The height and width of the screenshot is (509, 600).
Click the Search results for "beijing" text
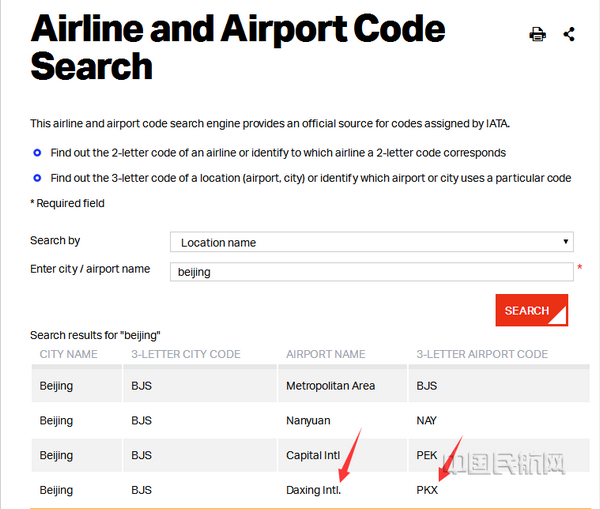(95, 334)
